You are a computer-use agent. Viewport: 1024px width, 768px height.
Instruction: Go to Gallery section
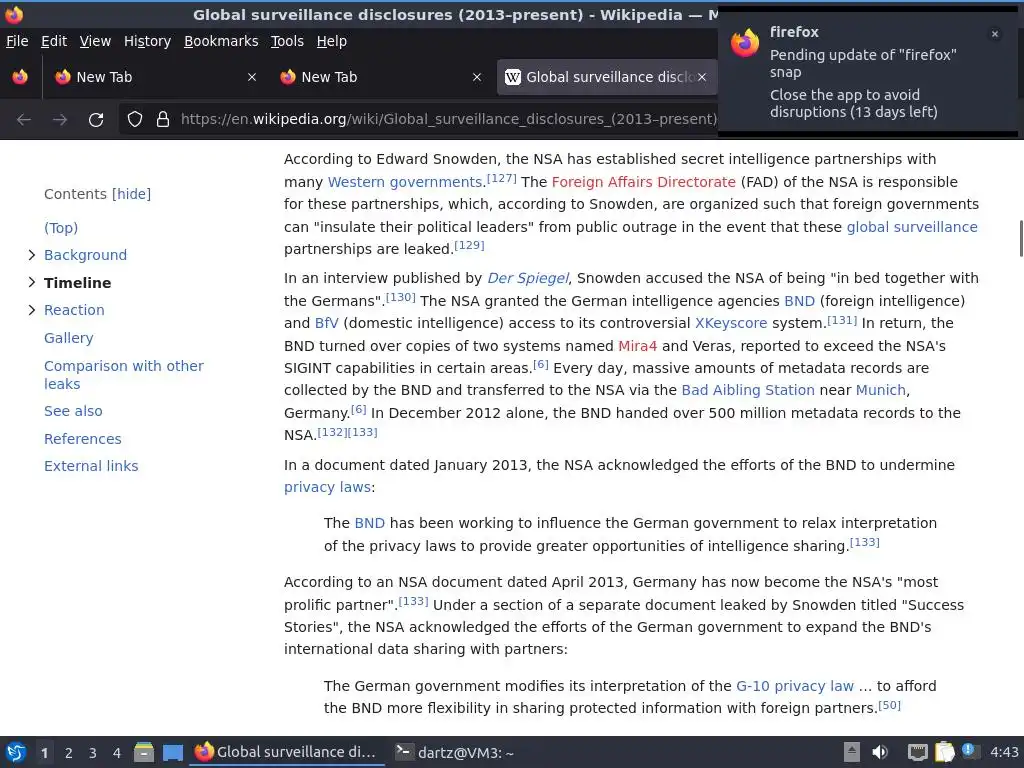69,338
